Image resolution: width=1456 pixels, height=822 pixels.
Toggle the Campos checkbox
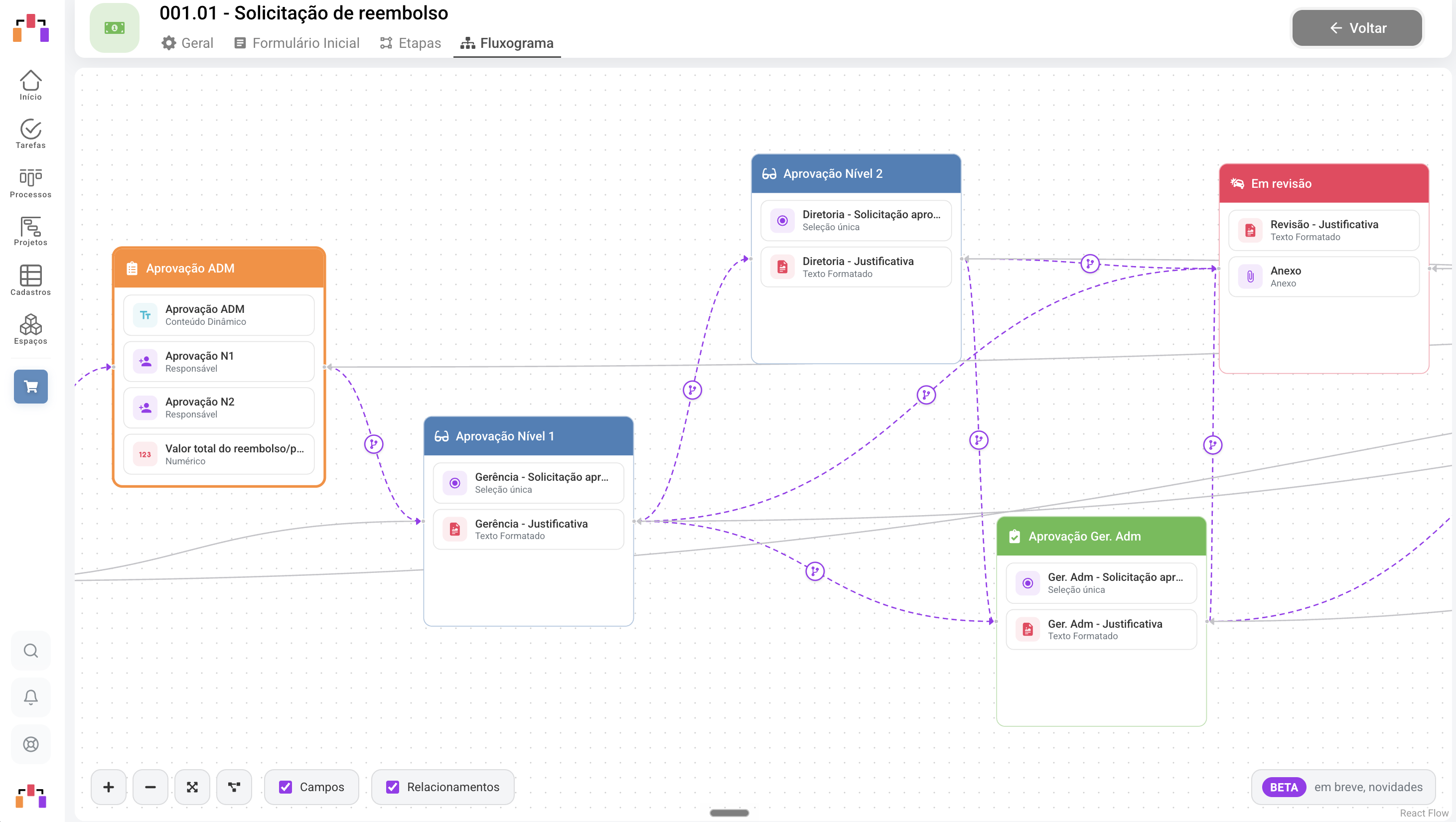(x=286, y=787)
